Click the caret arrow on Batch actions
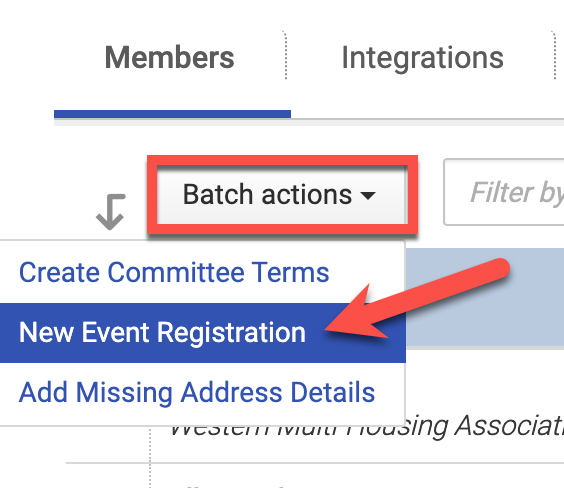The width and height of the screenshot is (564, 488). (x=368, y=195)
